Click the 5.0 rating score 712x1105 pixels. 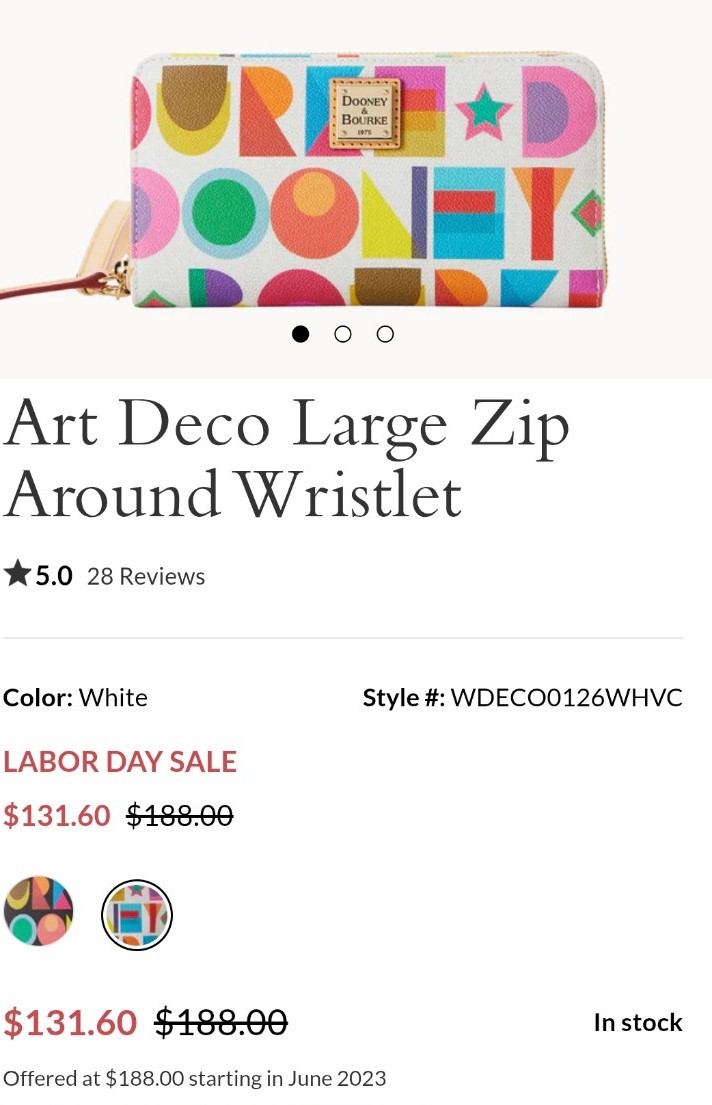coord(54,576)
